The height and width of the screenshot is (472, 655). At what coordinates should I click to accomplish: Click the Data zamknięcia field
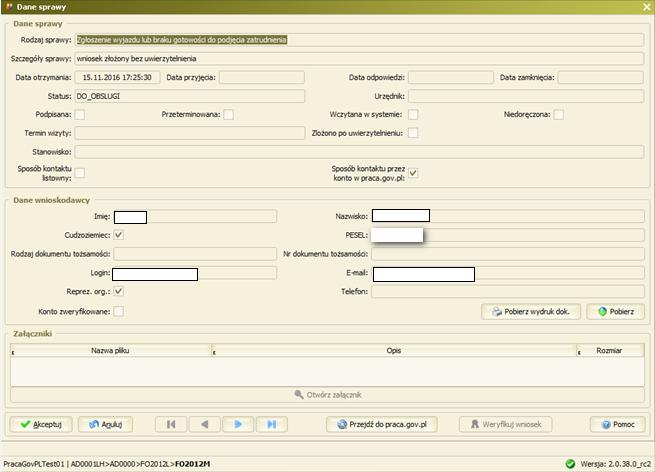(601, 78)
